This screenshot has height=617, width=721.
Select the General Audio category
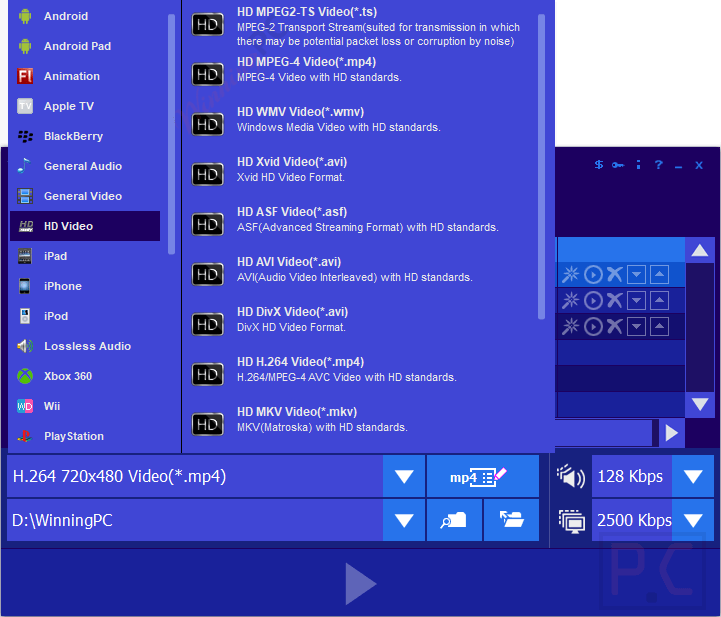tap(85, 166)
